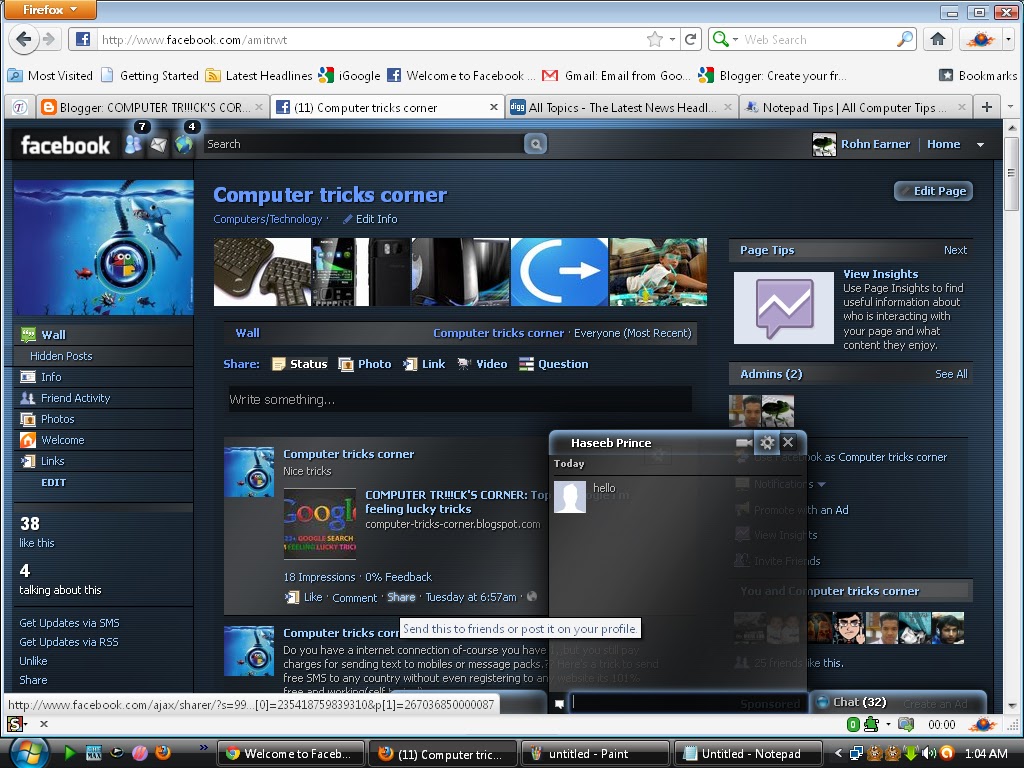The image size is (1024, 768).
Task: Open the Facebook messages icon
Action: [160, 144]
